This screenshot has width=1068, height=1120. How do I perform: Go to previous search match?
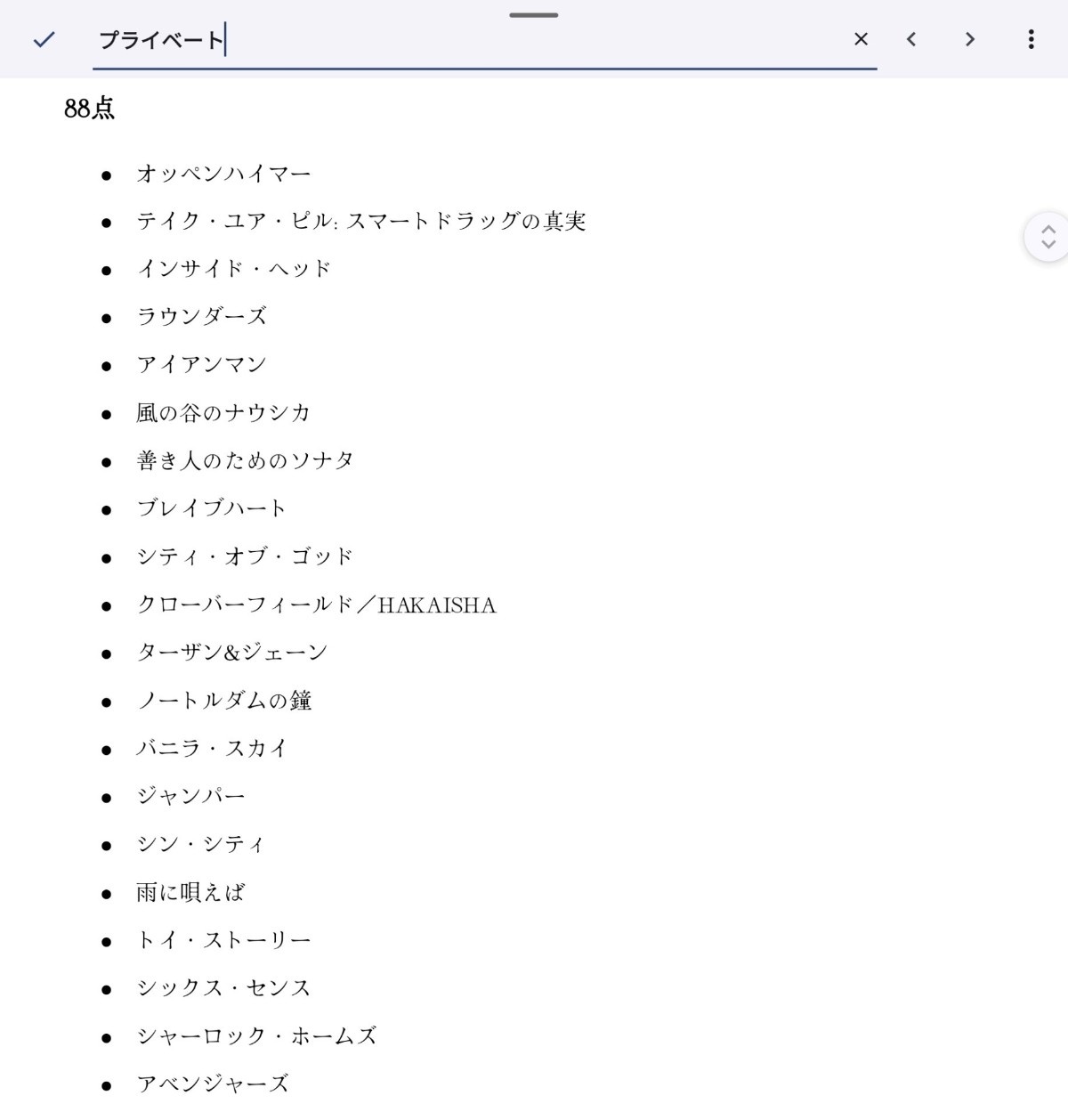pos(911,39)
